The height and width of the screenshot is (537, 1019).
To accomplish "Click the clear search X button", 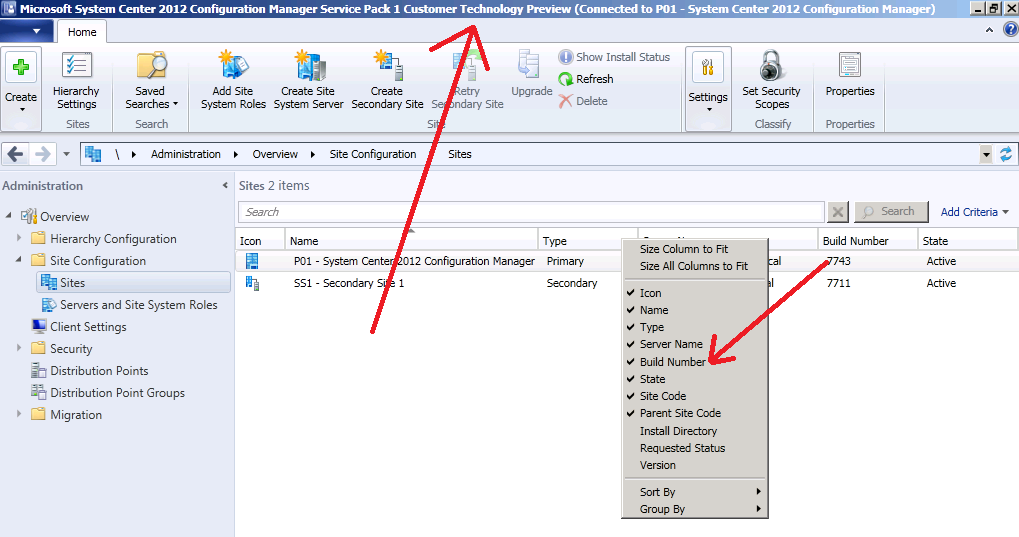I will point(838,212).
